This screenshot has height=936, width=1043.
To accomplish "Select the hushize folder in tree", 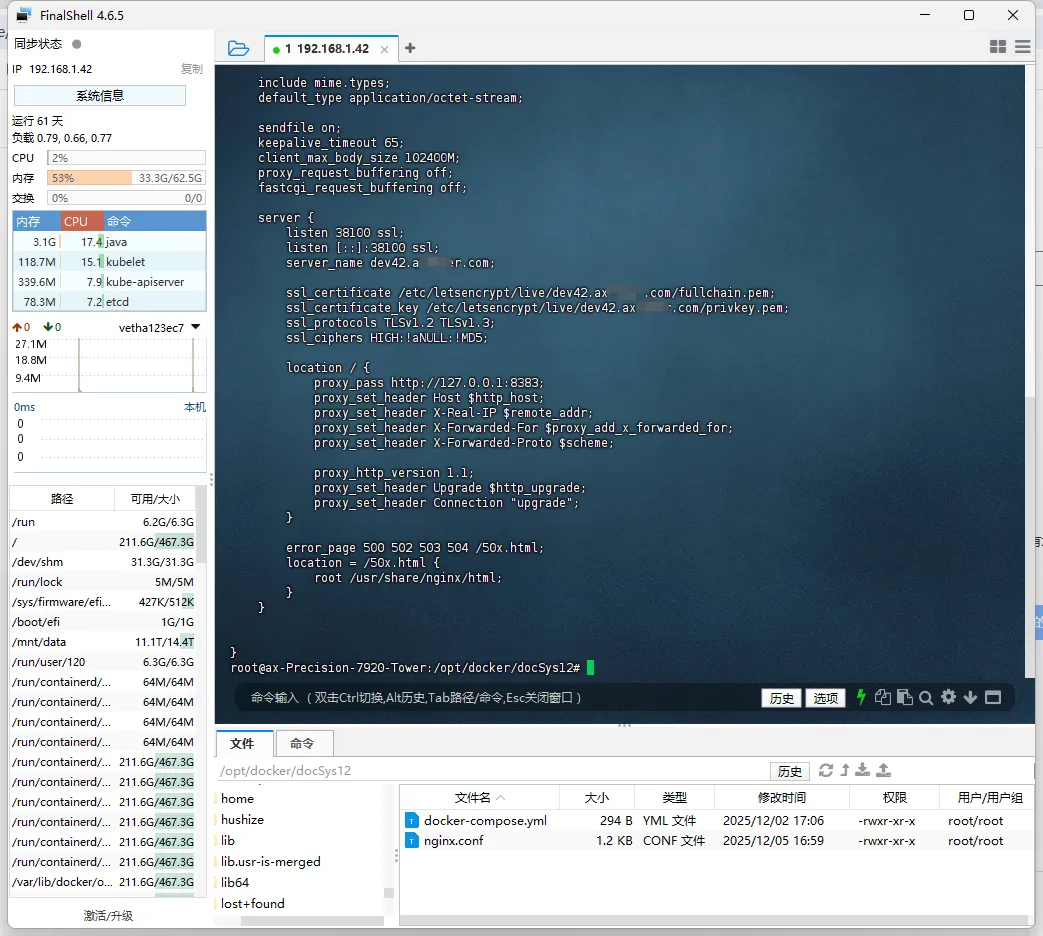I will 243,820.
